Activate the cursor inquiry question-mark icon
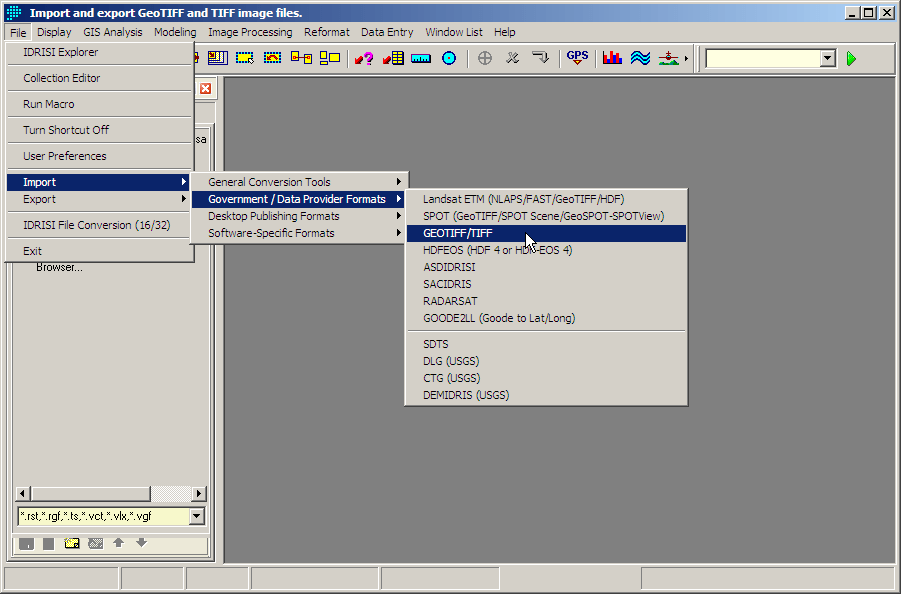The height and width of the screenshot is (594, 901). pos(364,58)
